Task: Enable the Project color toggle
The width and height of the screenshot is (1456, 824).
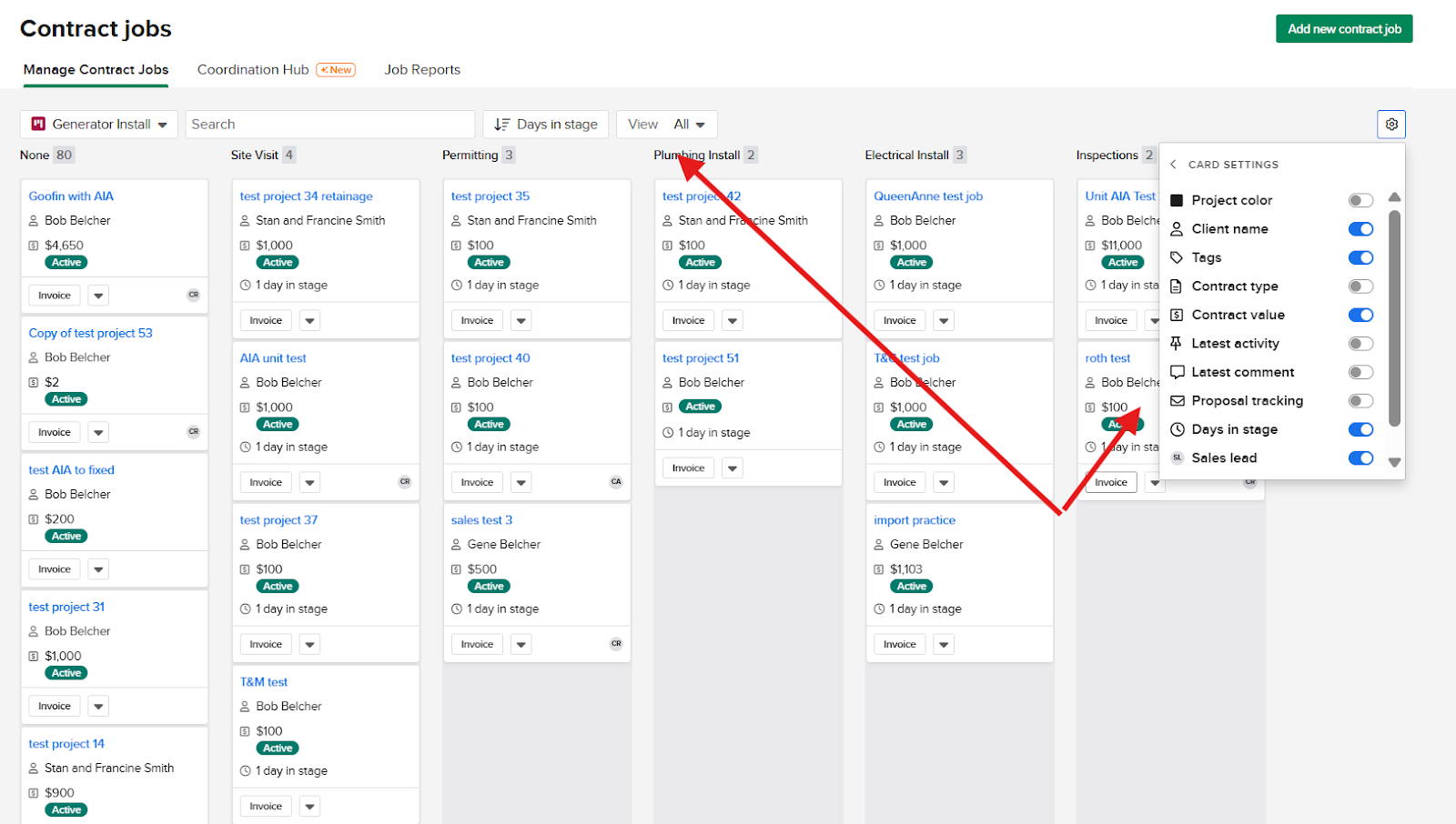Action: 1360,200
